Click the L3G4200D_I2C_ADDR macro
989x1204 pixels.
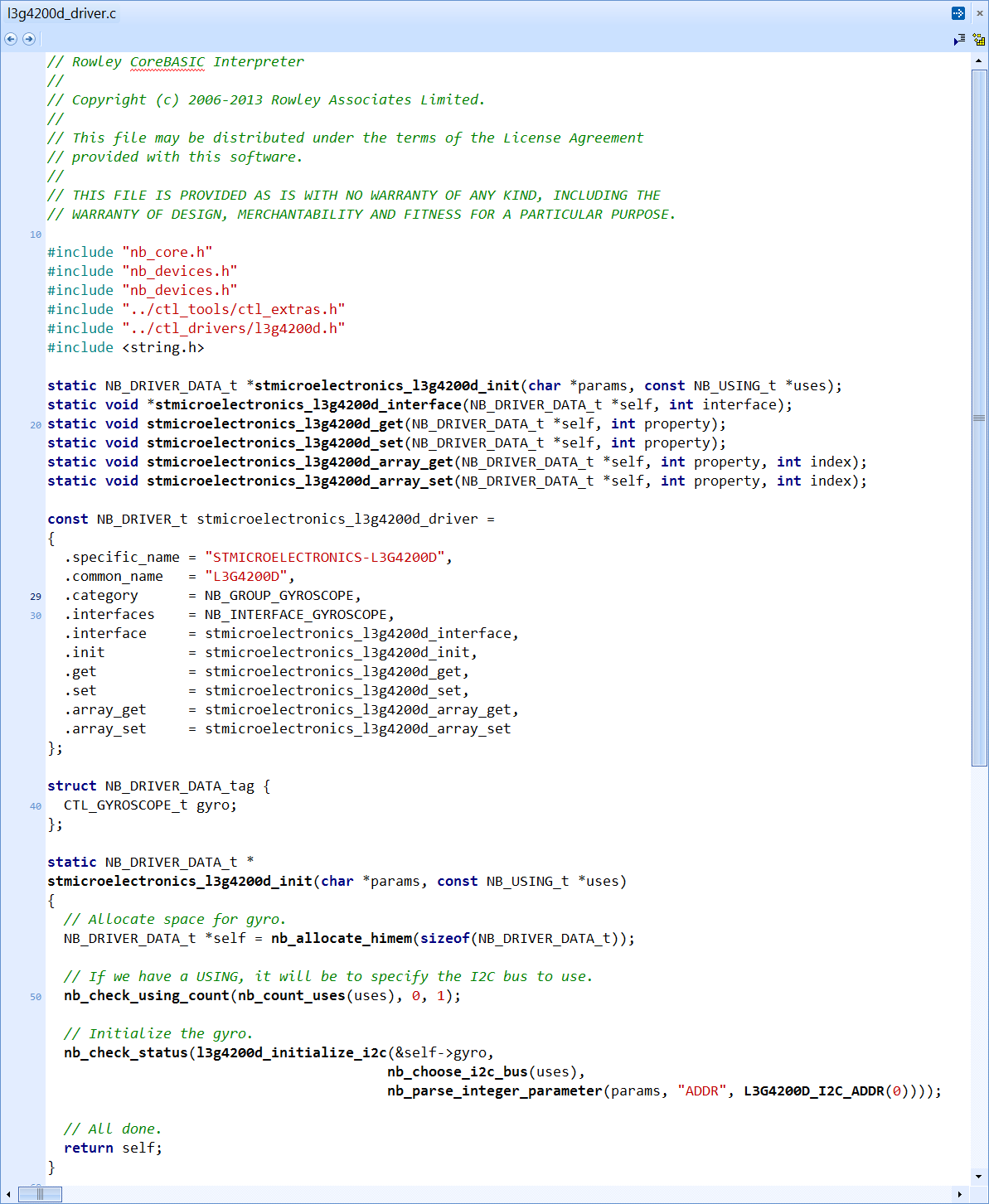[814, 1090]
